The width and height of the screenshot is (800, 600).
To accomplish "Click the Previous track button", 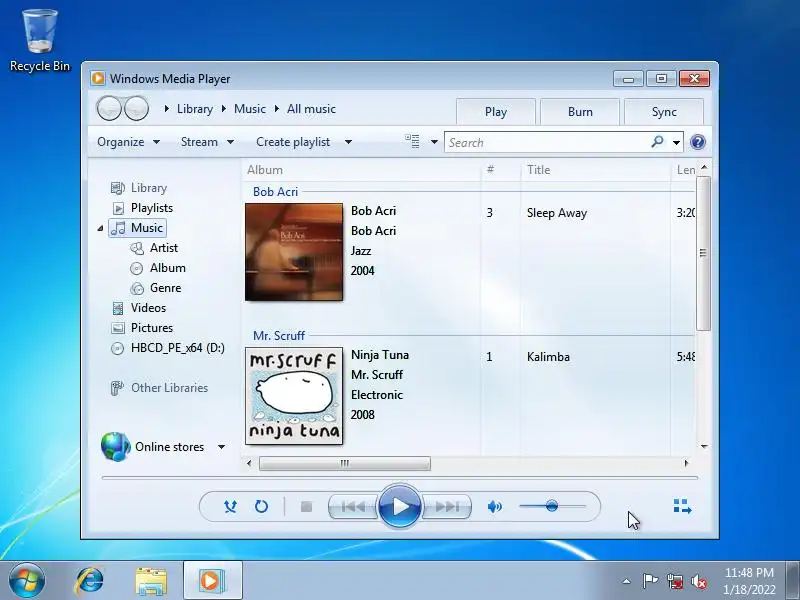I will (353, 507).
